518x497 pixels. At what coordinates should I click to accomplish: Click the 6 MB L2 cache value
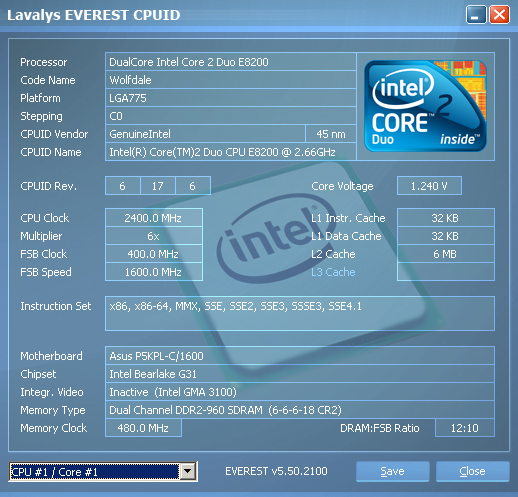coord(446,254)
